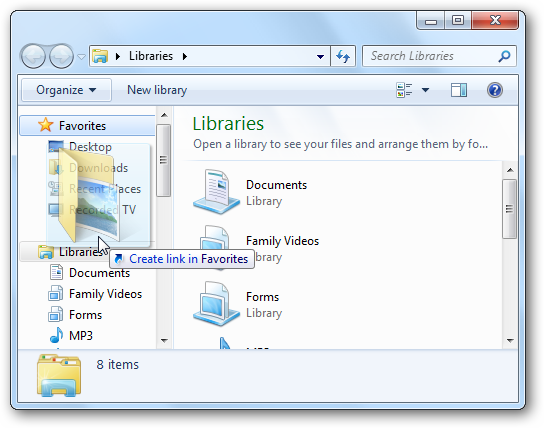Click the Libraries breadcrumb in address bar

pyautogui.click(x=151, y=56)
